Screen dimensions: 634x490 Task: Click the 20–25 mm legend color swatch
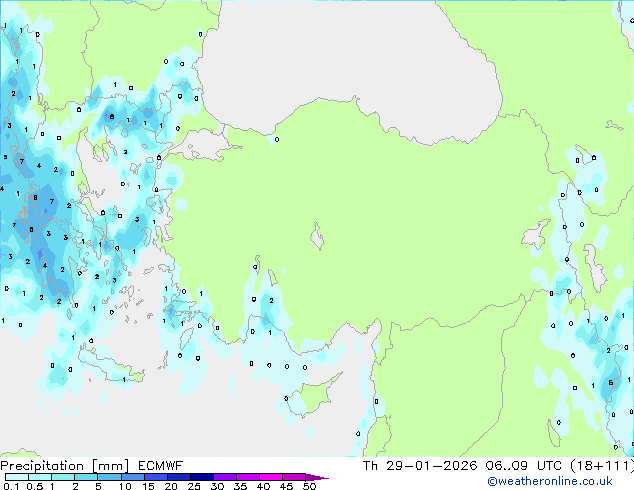pyautogui.click(x=179, y=477)
